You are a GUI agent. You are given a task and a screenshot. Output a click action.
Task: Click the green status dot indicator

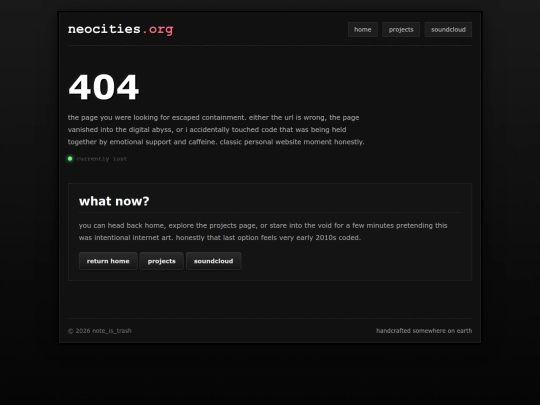pos(70,159)
